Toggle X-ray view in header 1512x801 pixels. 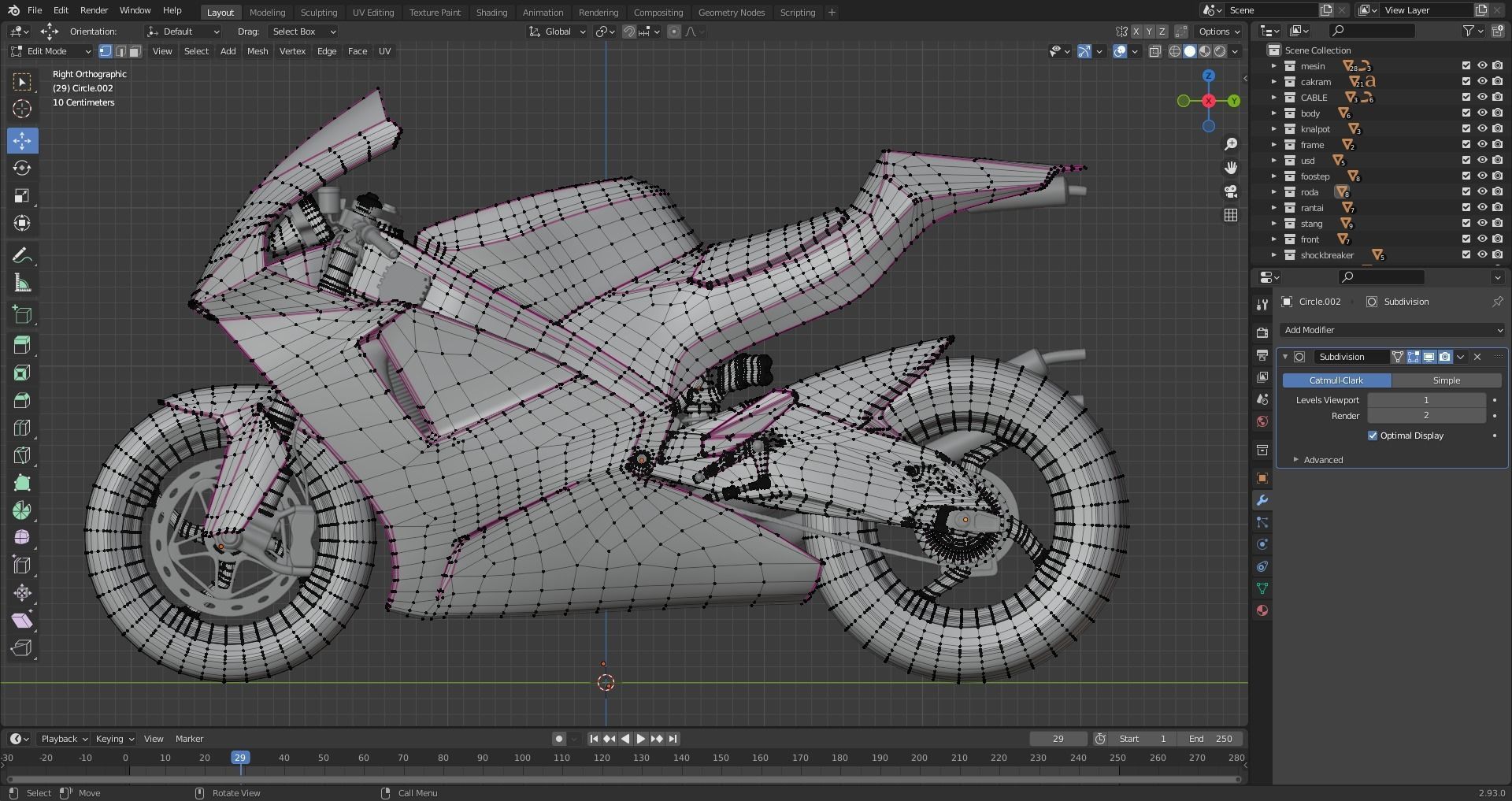coord(1155,51)
